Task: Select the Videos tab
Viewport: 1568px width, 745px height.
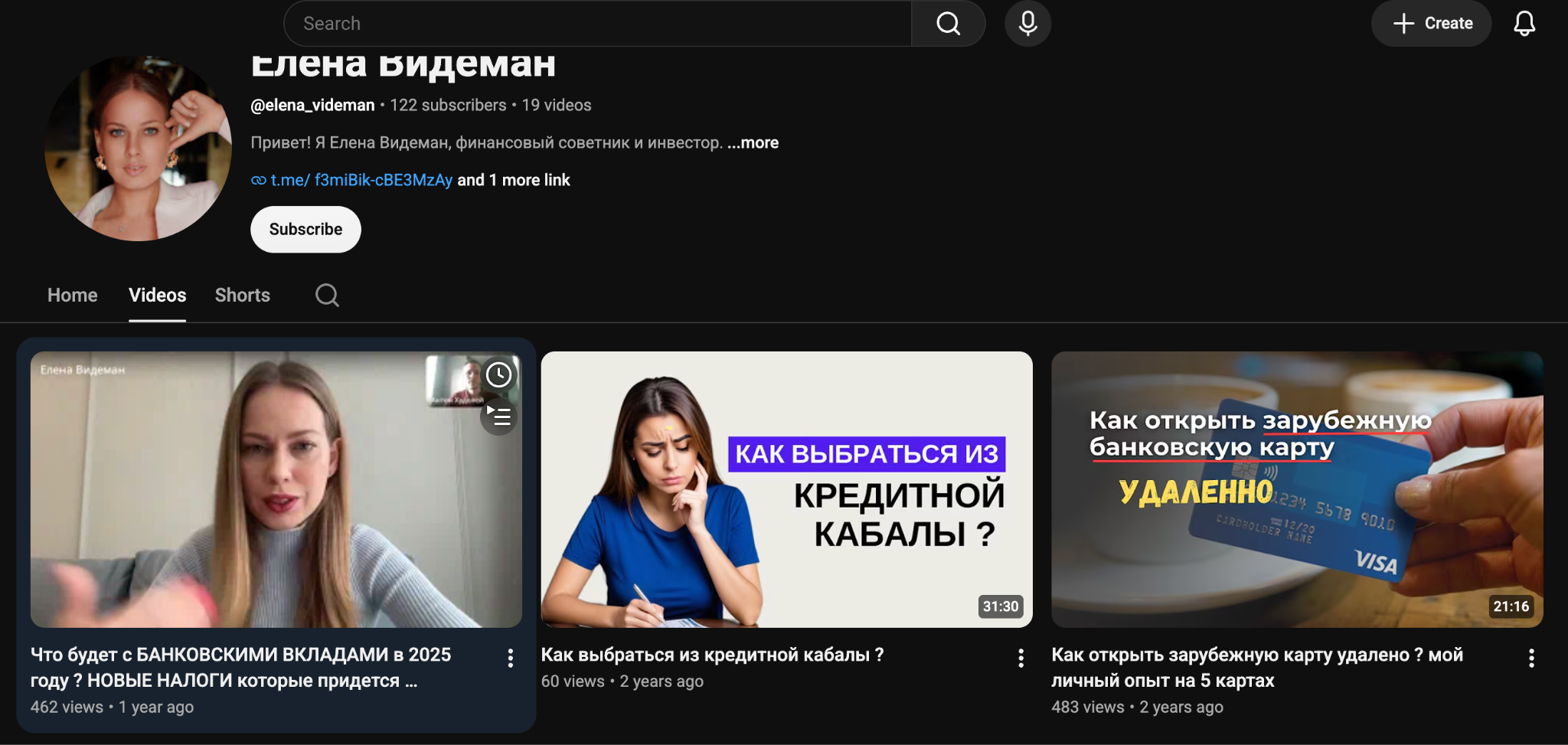Action: 157,296
